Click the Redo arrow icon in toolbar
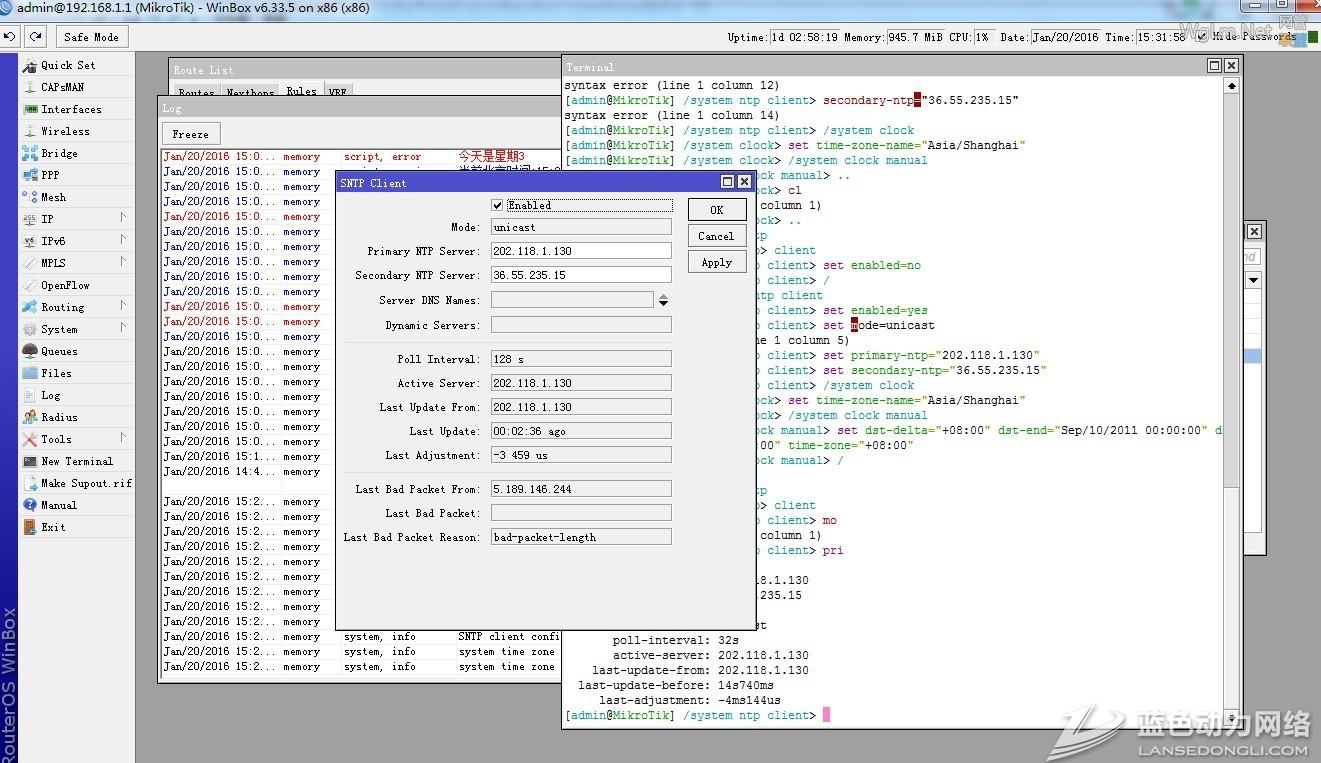Image resolution: width=1321 pixels, height=763 pixels. point(36,37)
